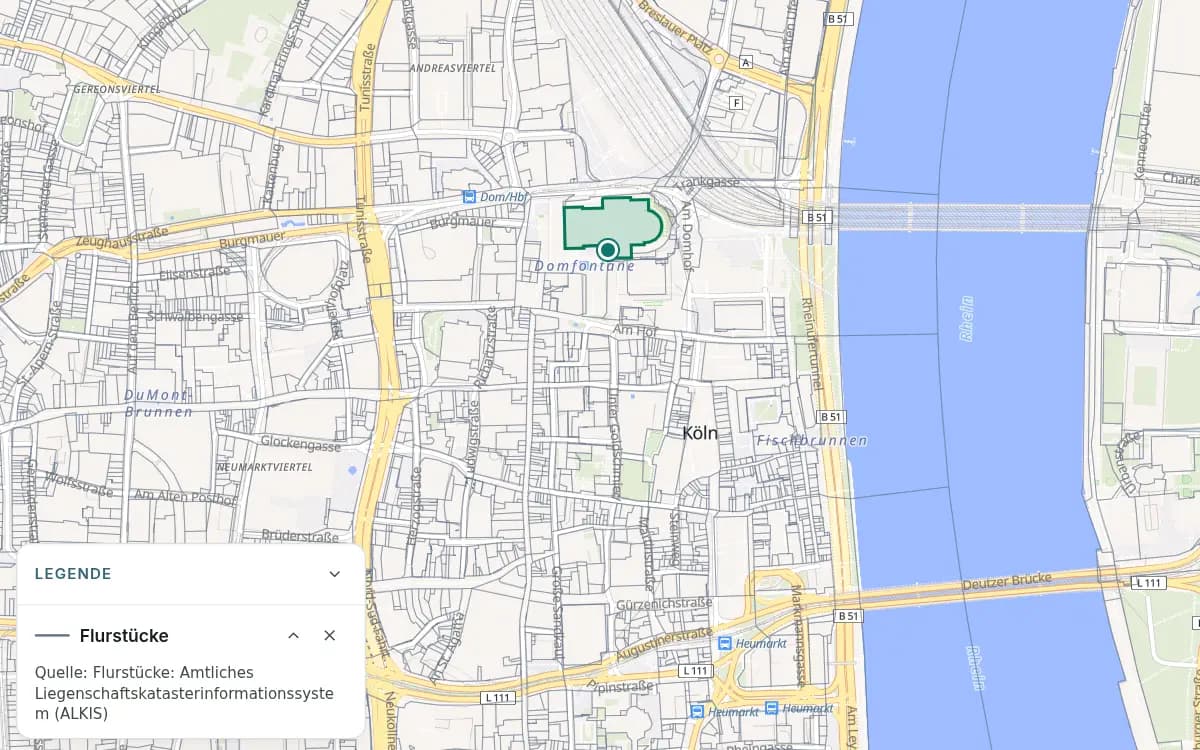Click the Am Alten Posthof label
Screen dimensions: 1200x750
point(184,496)
